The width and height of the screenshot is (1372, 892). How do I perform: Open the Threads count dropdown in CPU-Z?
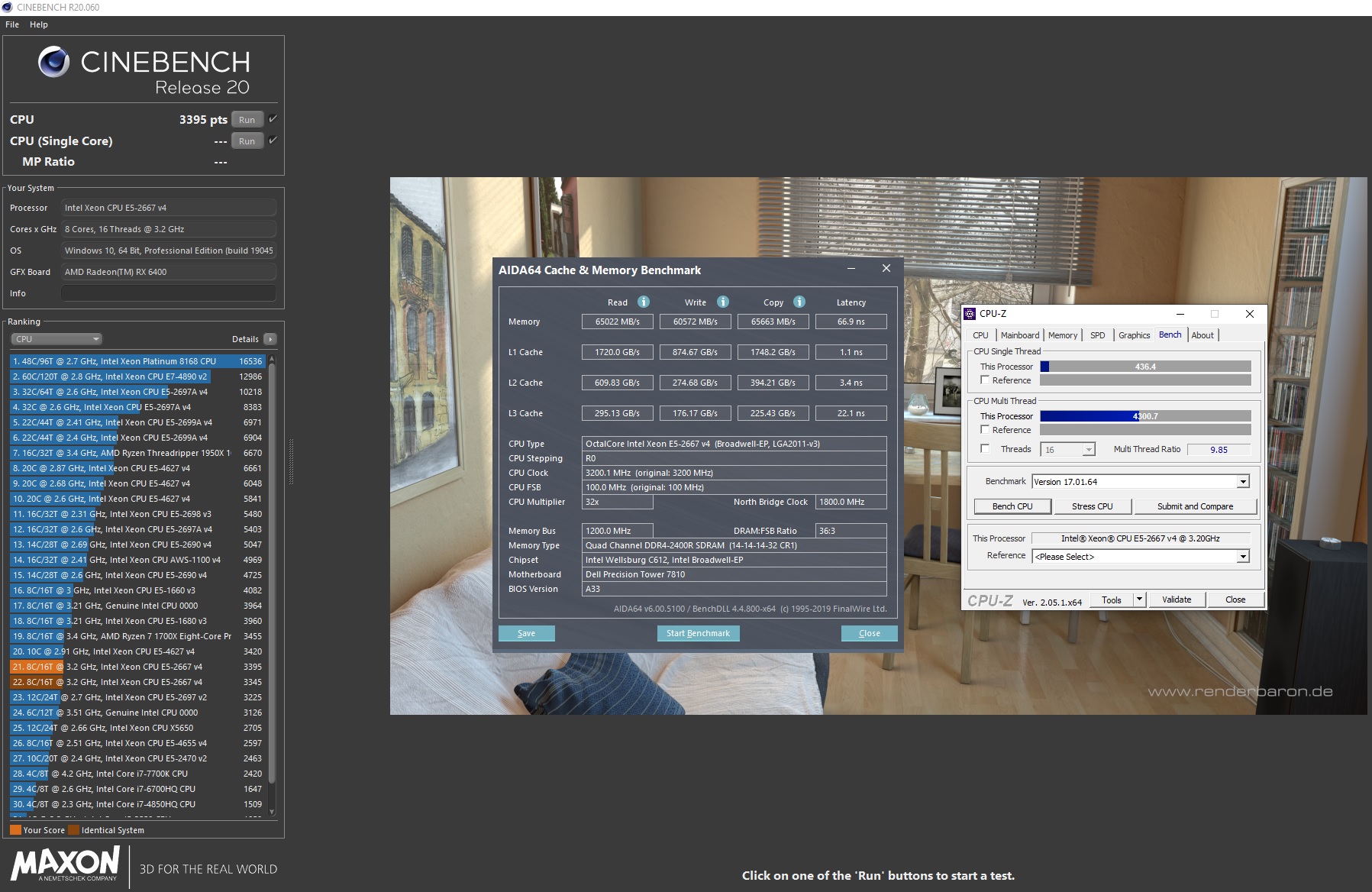1068,450
